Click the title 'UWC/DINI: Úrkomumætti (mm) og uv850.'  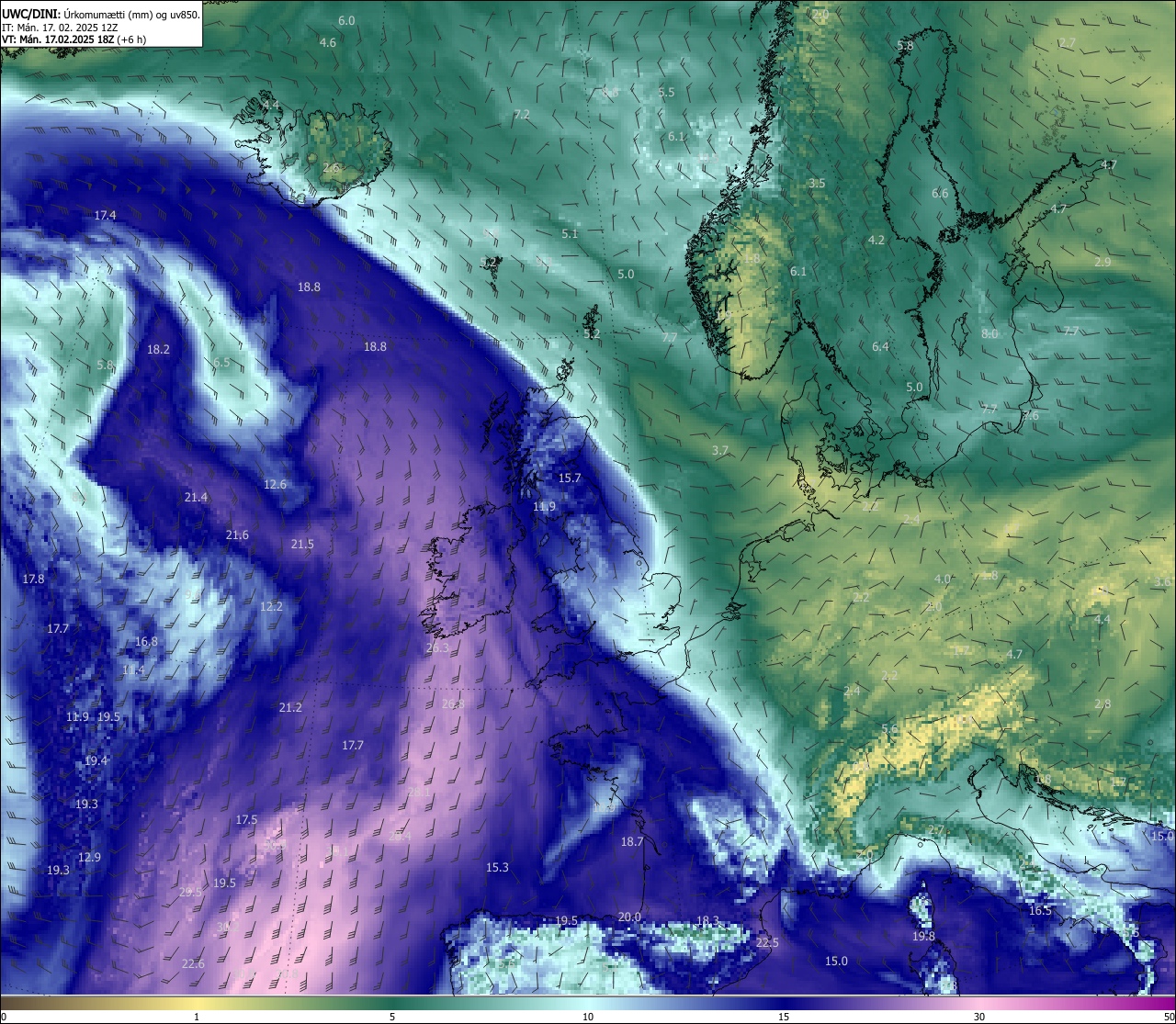click(100, 15)
